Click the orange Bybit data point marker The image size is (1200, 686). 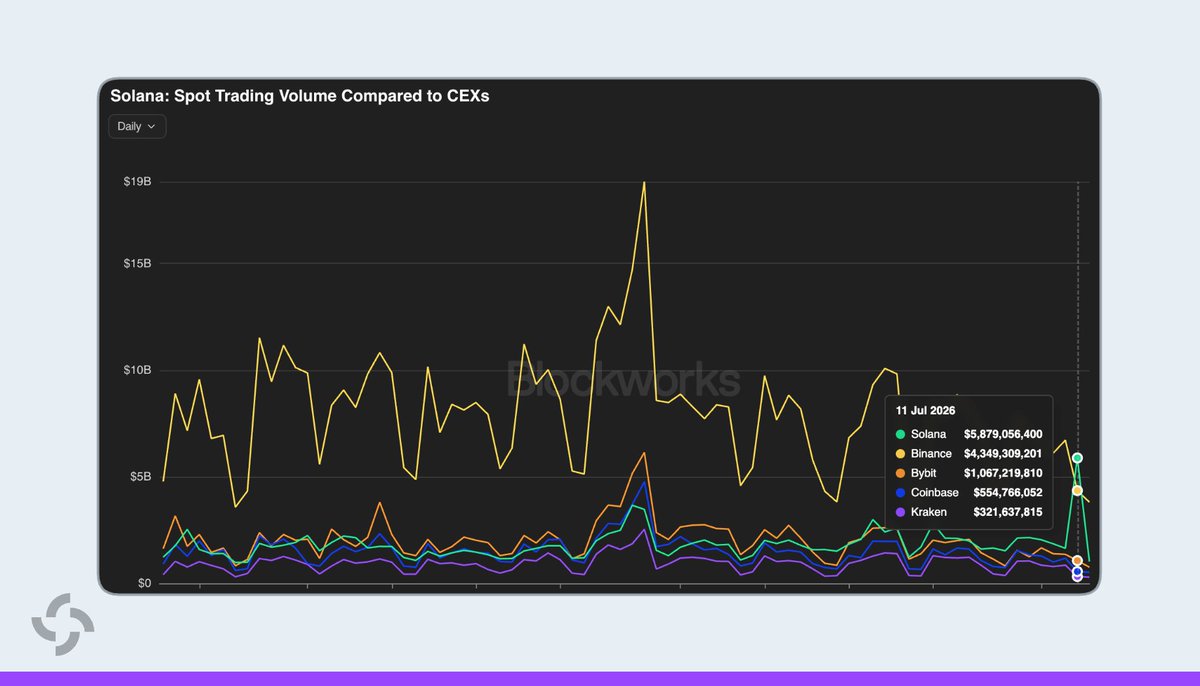click(x=1077, y=561)
